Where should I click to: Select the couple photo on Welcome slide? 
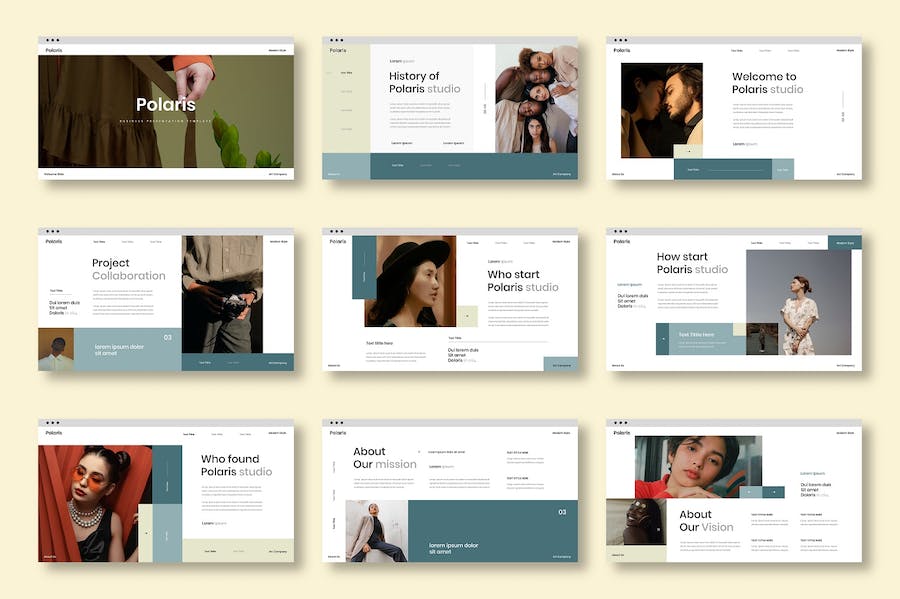click(x=661, y=110)
